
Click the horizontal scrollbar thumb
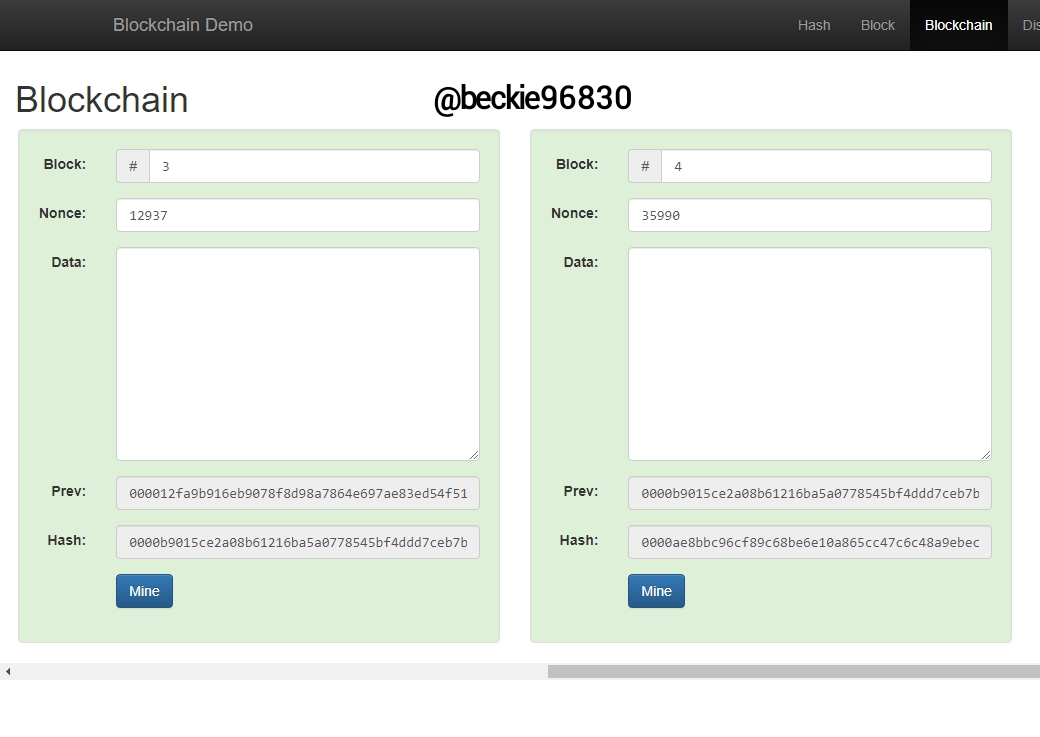tap(793, 671)
